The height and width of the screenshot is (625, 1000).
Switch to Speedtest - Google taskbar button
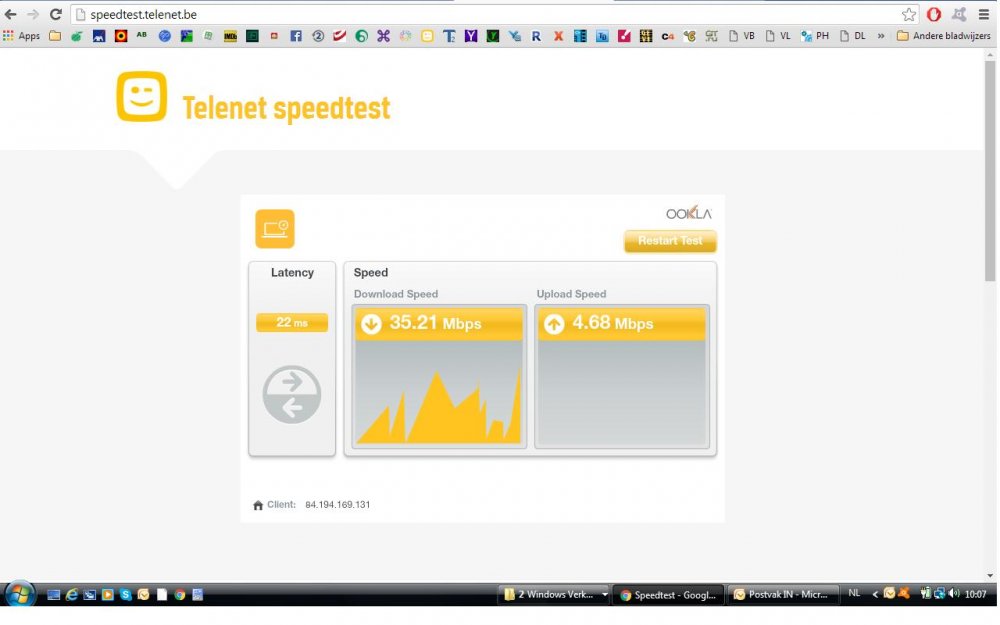[668, 594]
